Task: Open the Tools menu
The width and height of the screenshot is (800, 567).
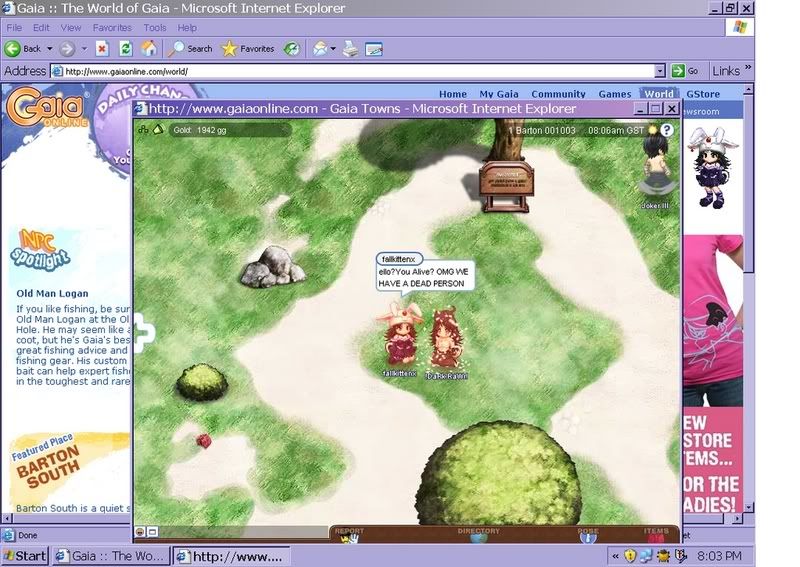Action: (155, 28)
